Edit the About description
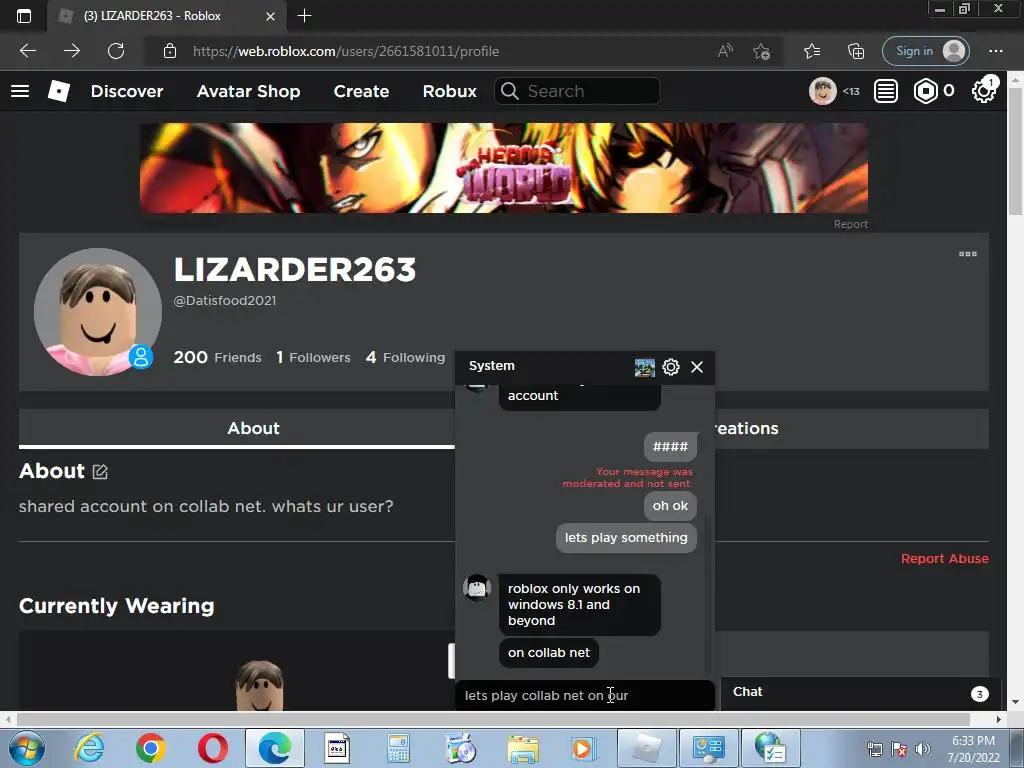Image resolution: width=1024 pixels, height=768 pixels. (x=100, y=472)
